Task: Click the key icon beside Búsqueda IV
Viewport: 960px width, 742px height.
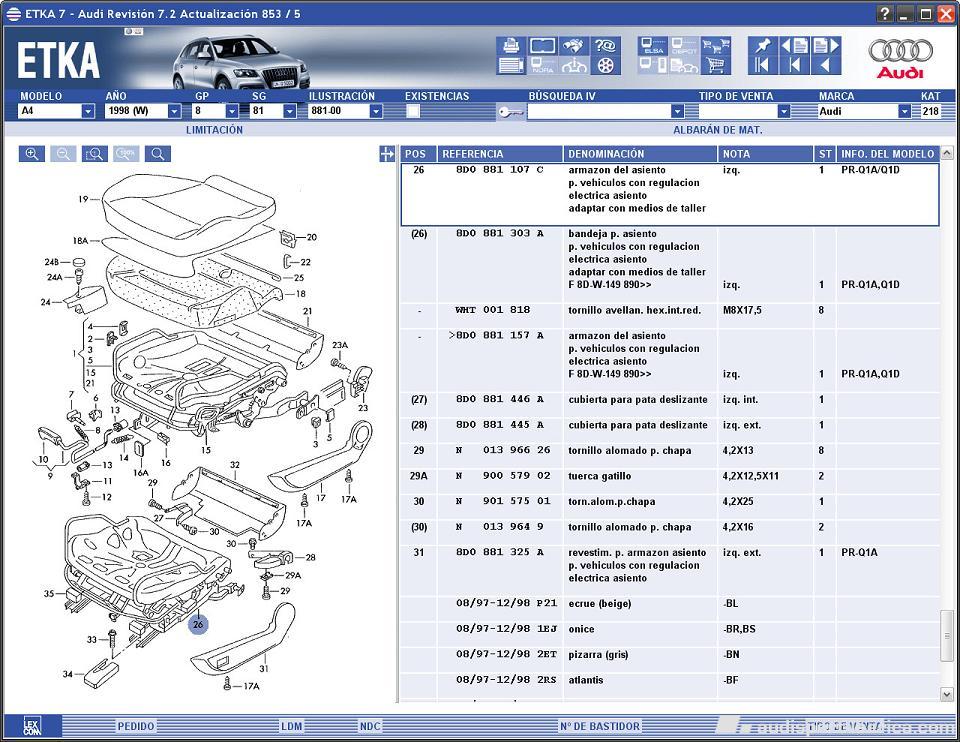Action: tap(510, 111)
